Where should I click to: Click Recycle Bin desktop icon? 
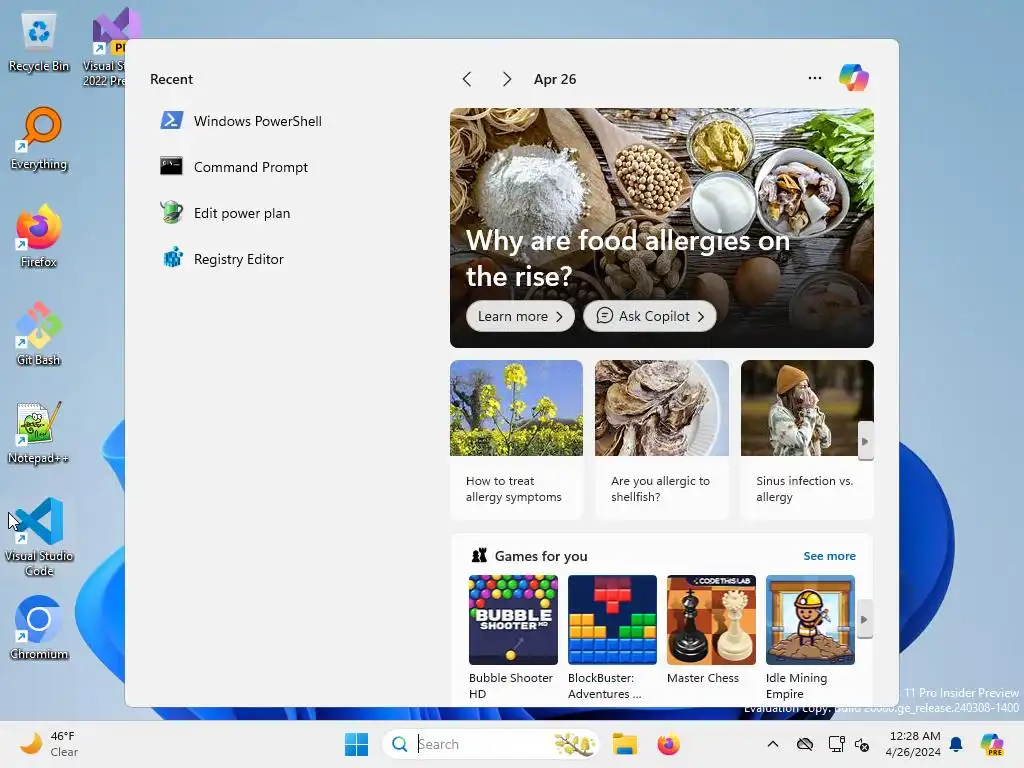pyautogui.click(x=39, y=42)
